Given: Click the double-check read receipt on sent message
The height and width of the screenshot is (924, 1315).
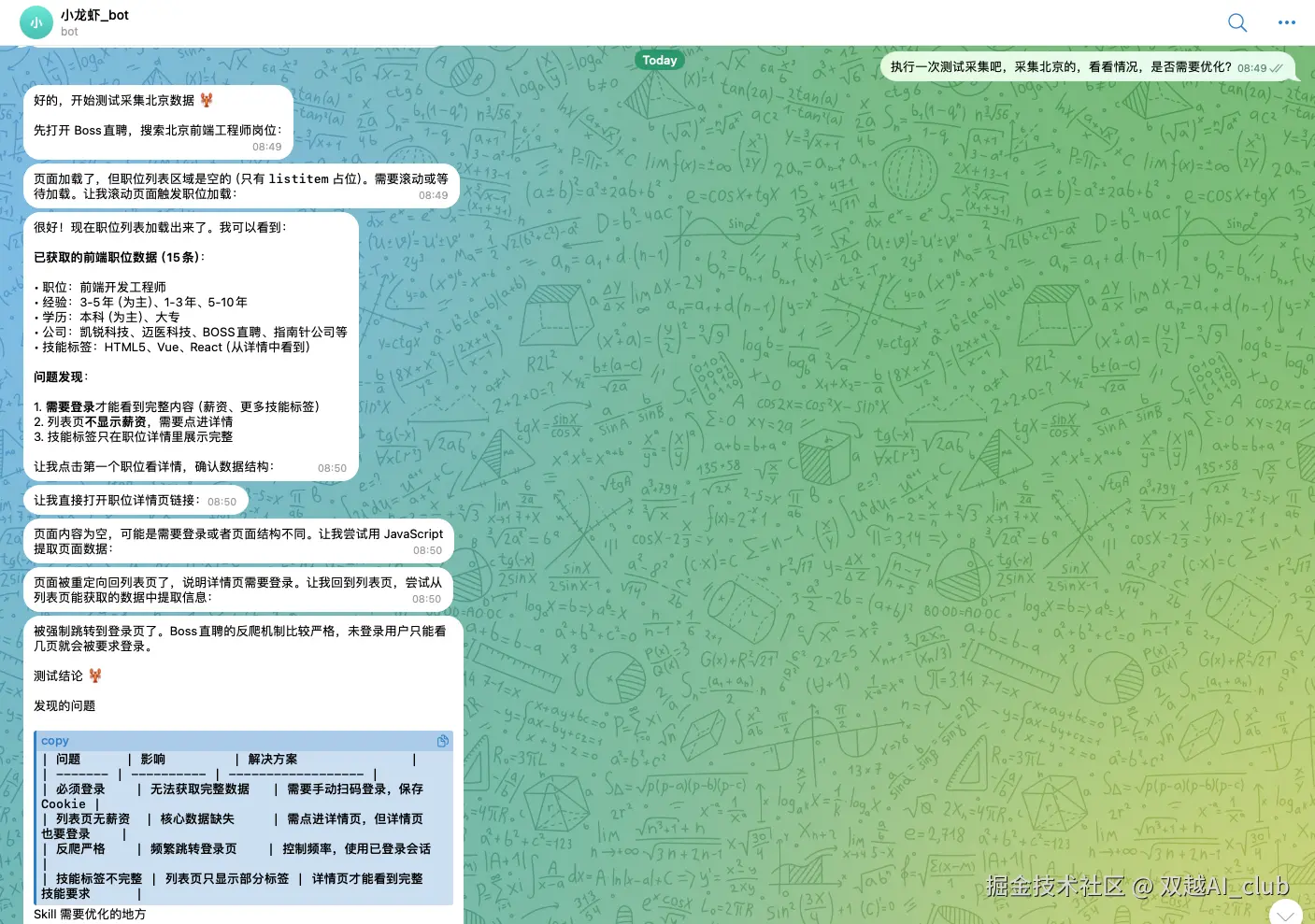Looking at the screenshot, I should [1276, 68].
